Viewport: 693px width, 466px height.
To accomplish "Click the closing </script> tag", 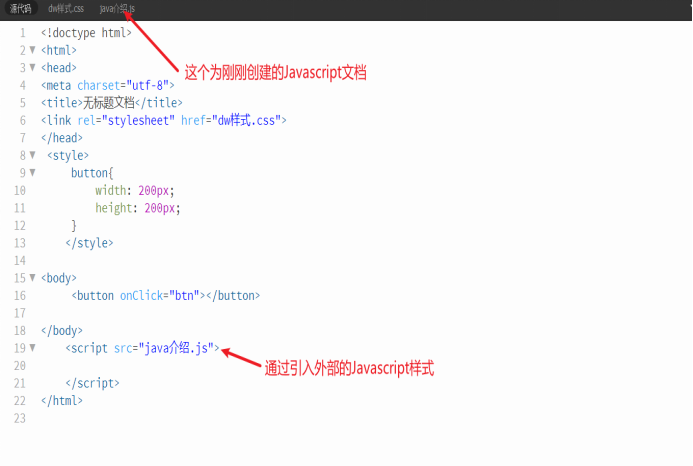I will pyautogui.click(x=92, y=383).
